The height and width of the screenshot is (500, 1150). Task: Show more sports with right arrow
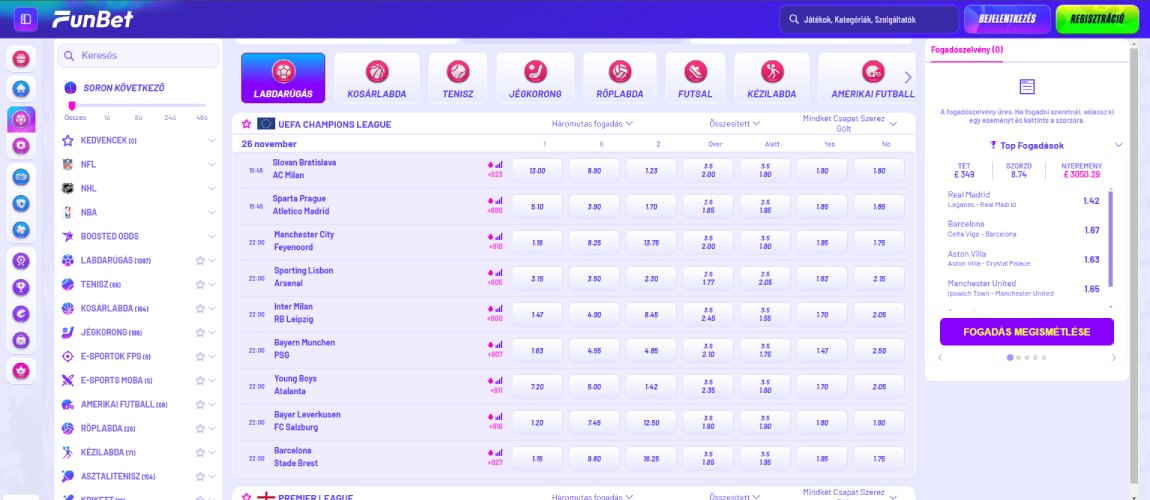click(908, 78)
